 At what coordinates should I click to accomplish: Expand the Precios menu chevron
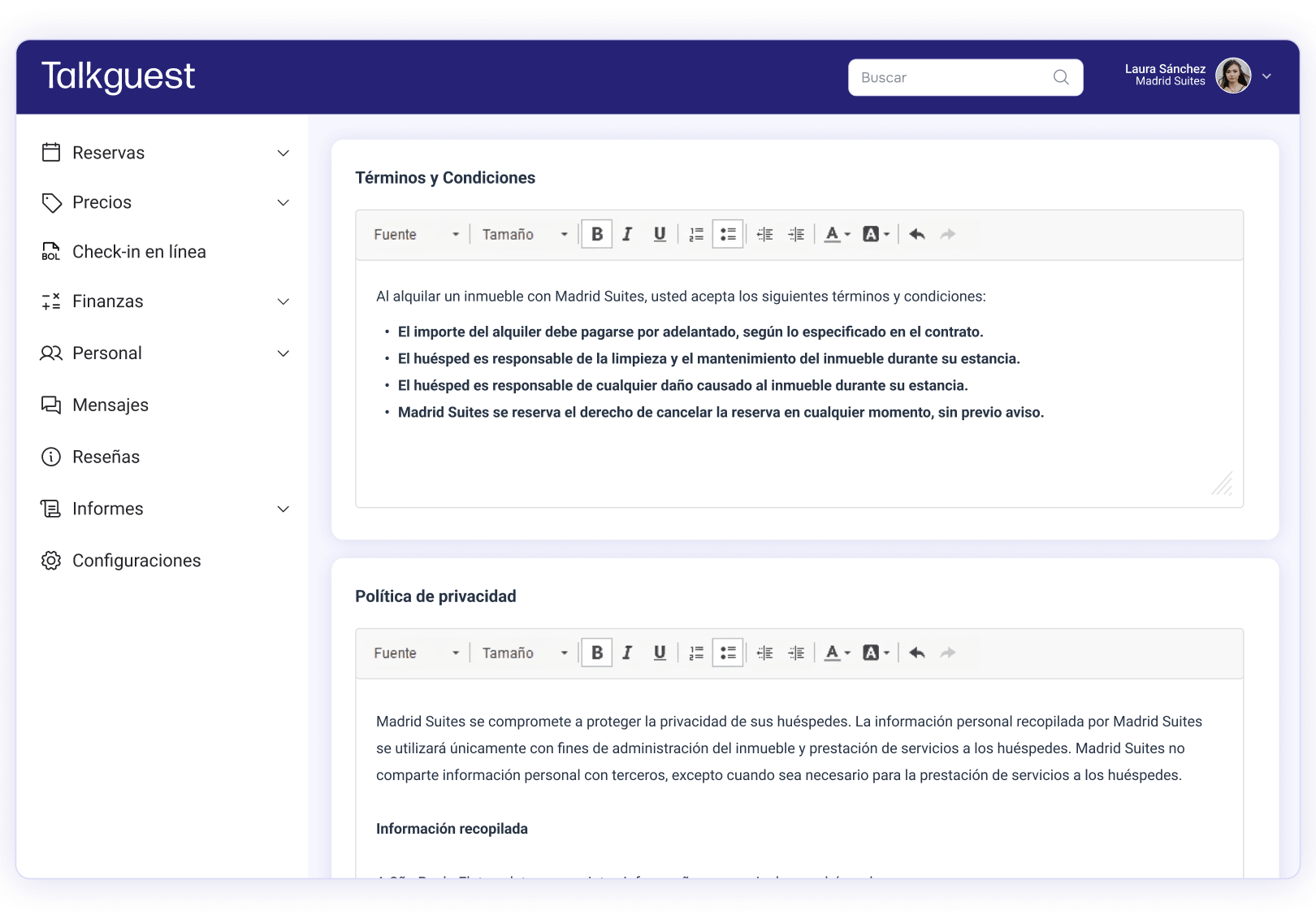[284, 202]
